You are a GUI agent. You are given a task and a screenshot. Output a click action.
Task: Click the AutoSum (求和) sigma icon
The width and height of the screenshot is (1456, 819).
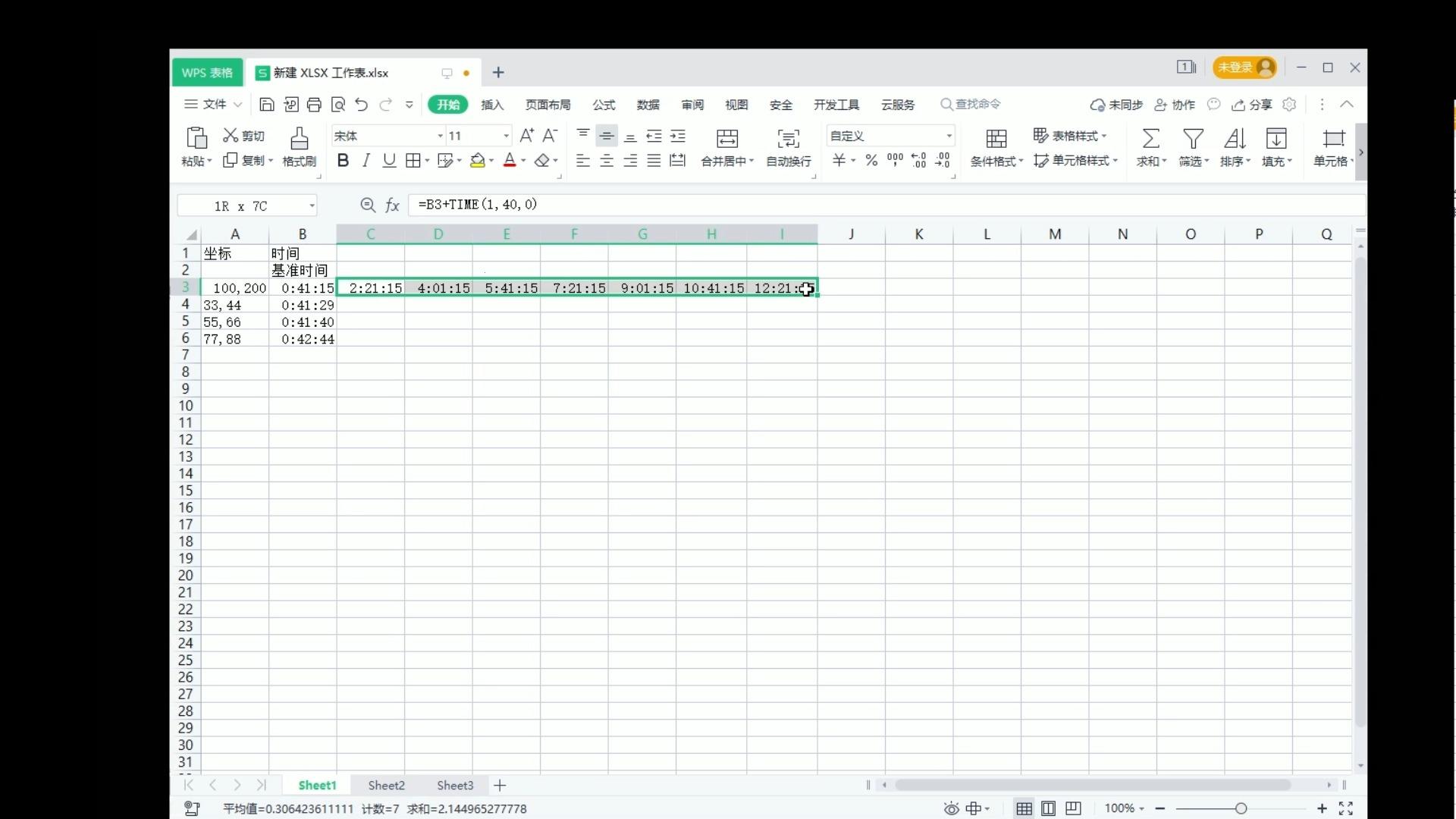click(1150, 139)
